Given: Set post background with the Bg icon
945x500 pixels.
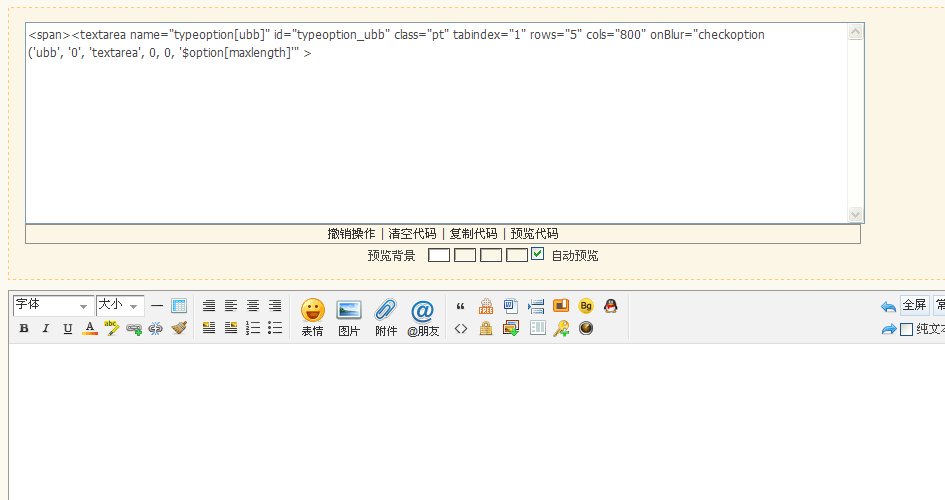Looking at the screenshot, I should (x=586, y=306).
